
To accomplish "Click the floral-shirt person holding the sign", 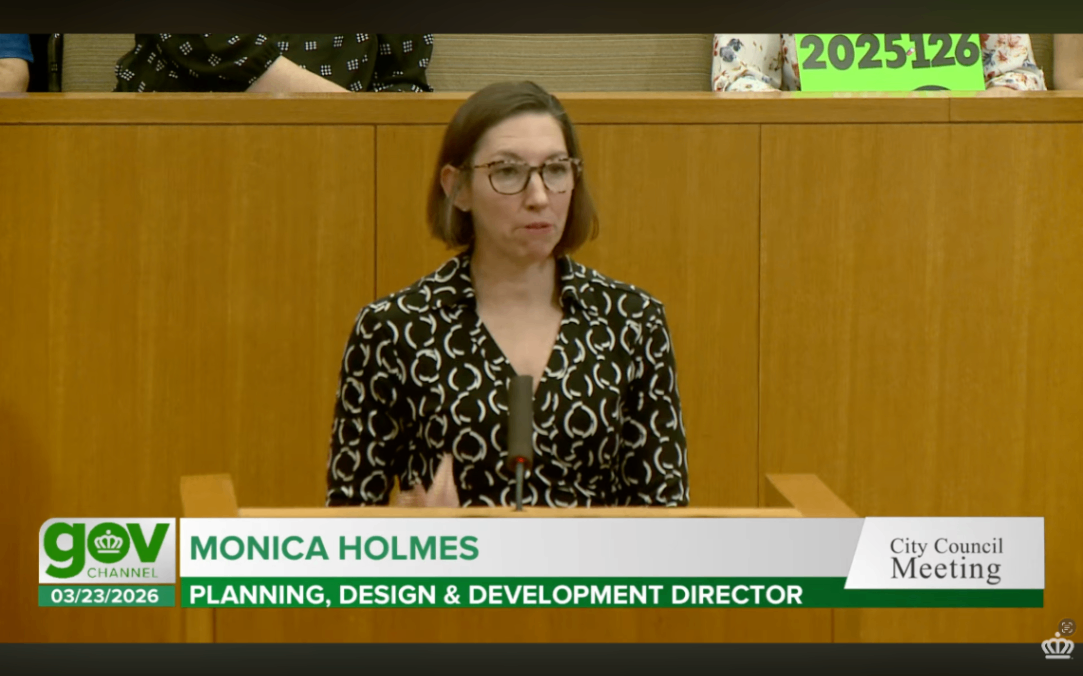I will (1012, 62).
